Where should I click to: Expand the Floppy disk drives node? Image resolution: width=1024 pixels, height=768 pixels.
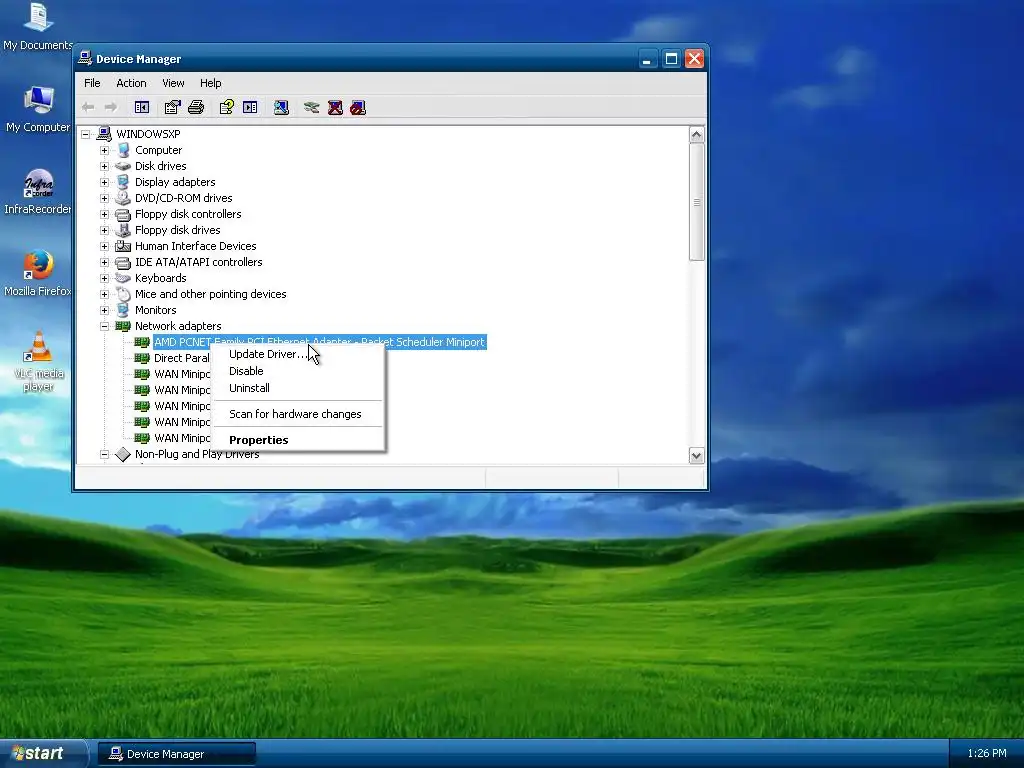(104, 230)
